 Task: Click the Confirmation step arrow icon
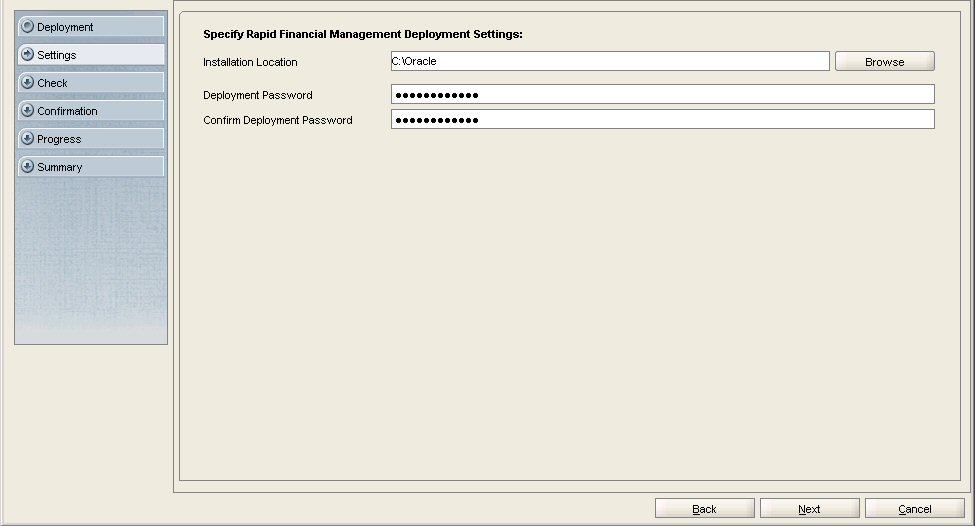(27, 110)
